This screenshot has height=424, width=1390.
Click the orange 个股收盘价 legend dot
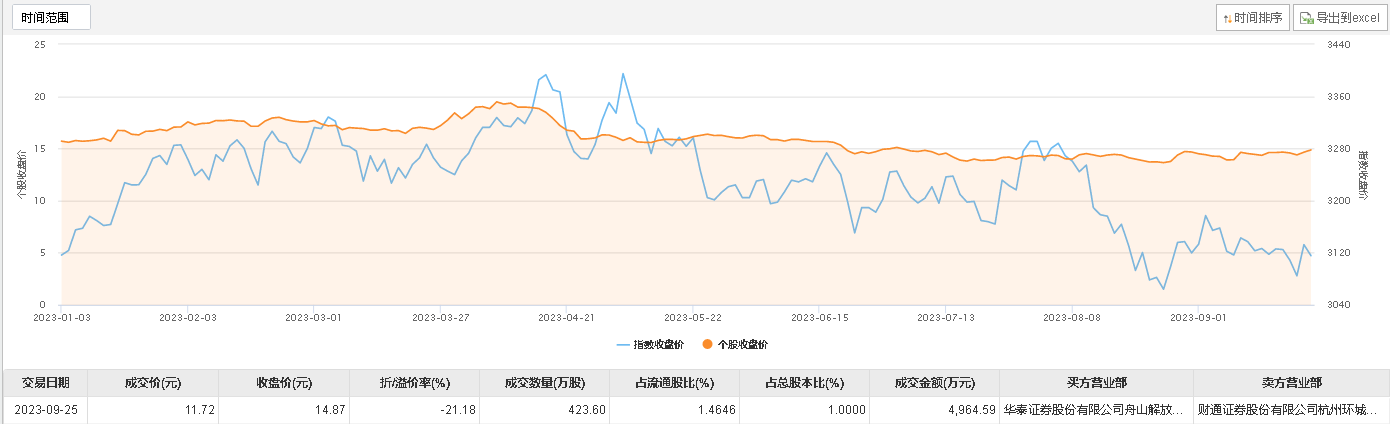[707, 345]
